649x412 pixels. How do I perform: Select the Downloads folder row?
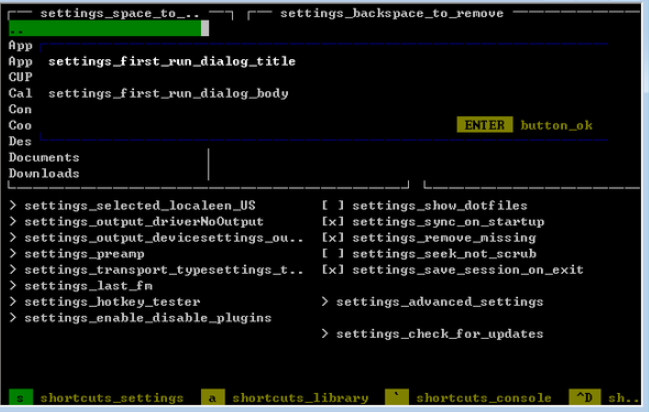click(x=44, y=173)
